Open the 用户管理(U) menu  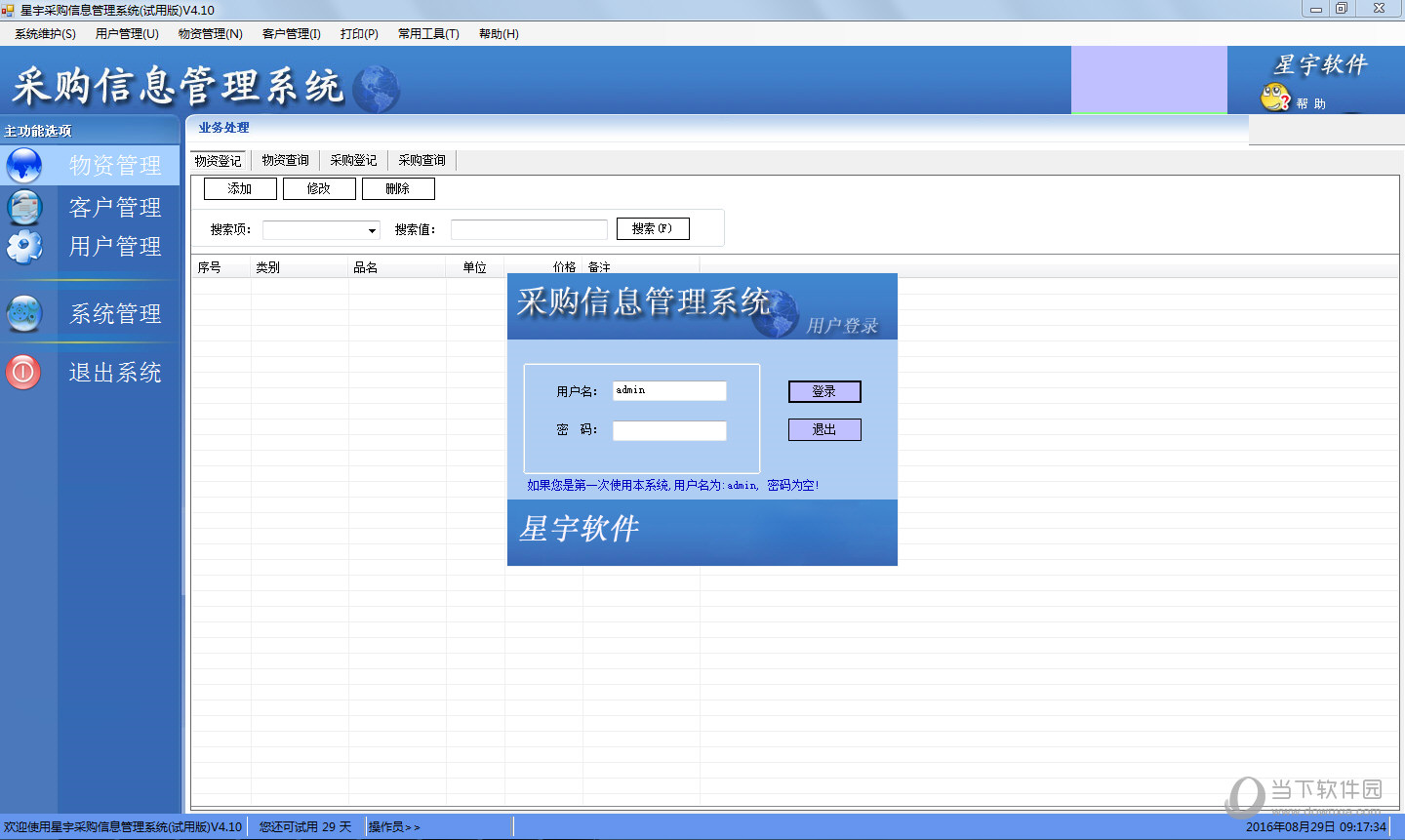tap(127, 34)
